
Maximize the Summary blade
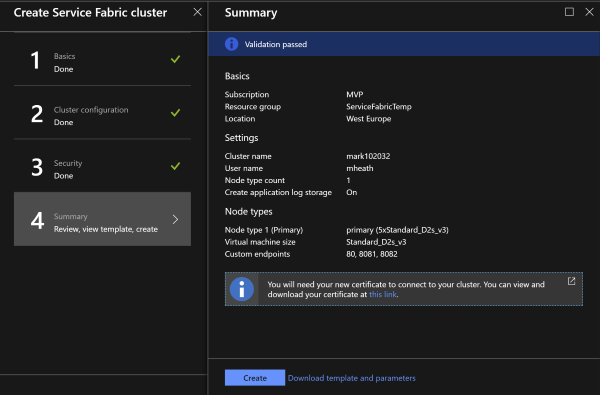tap(569, 12)
